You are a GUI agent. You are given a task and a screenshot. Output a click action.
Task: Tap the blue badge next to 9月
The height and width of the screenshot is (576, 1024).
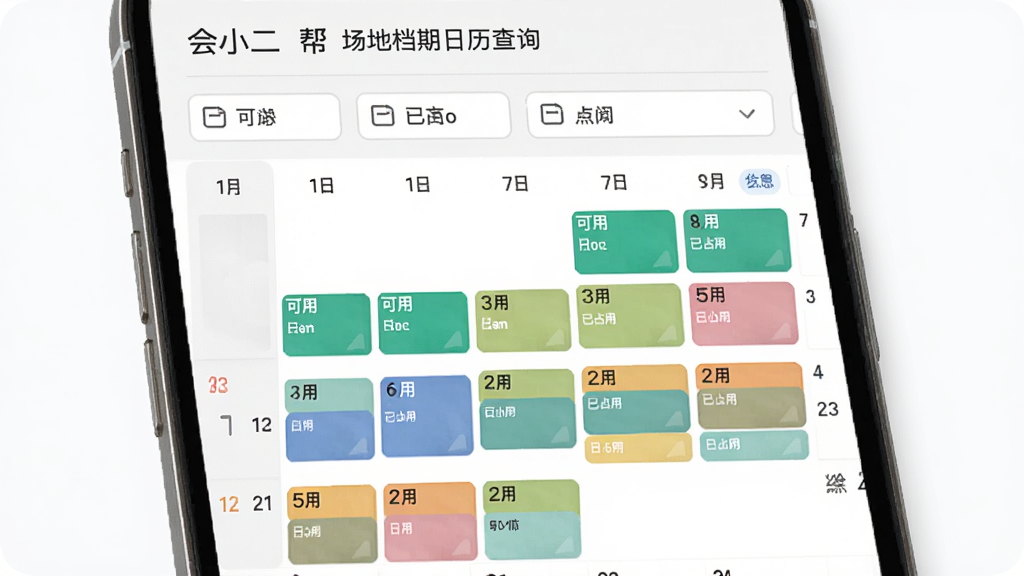click(x=760, y=181)
